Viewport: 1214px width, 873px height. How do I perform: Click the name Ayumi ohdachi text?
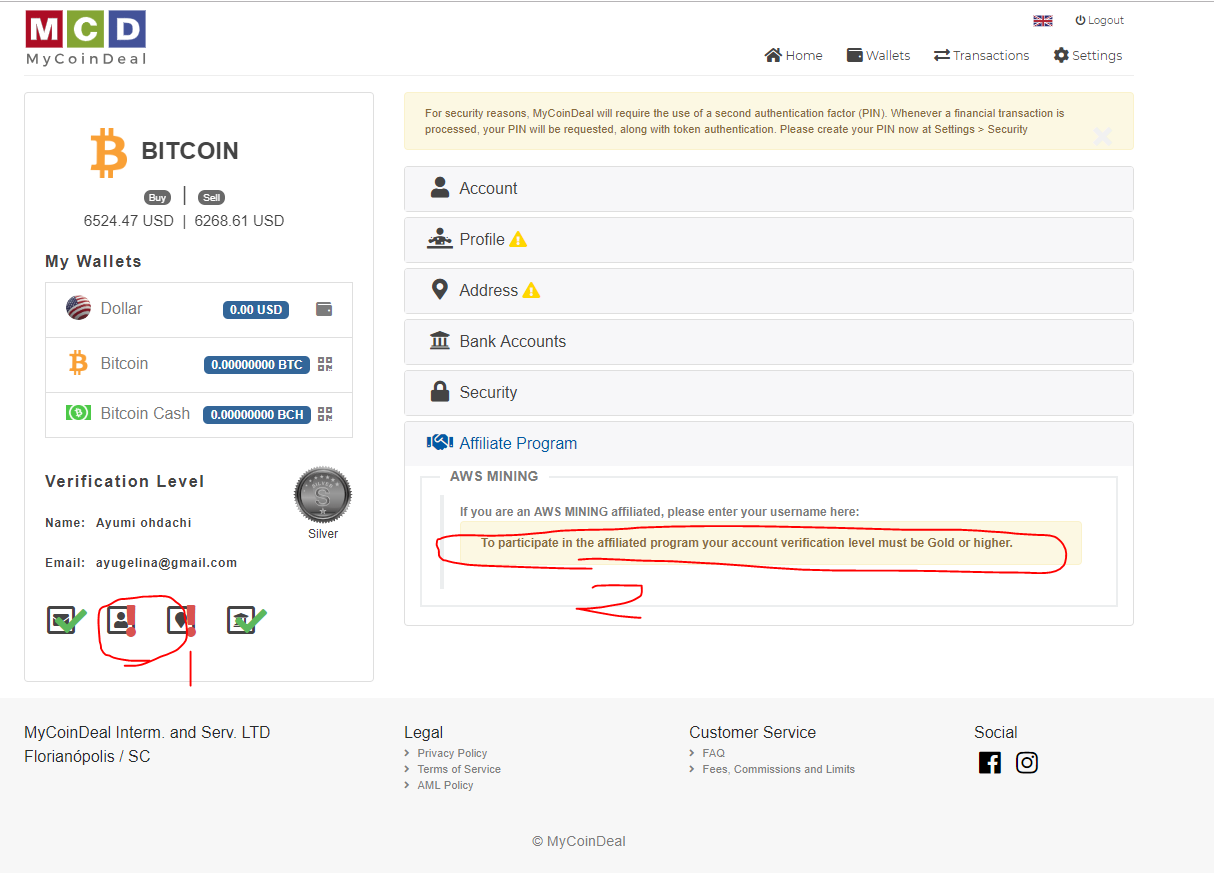click(x=144, y=523)
